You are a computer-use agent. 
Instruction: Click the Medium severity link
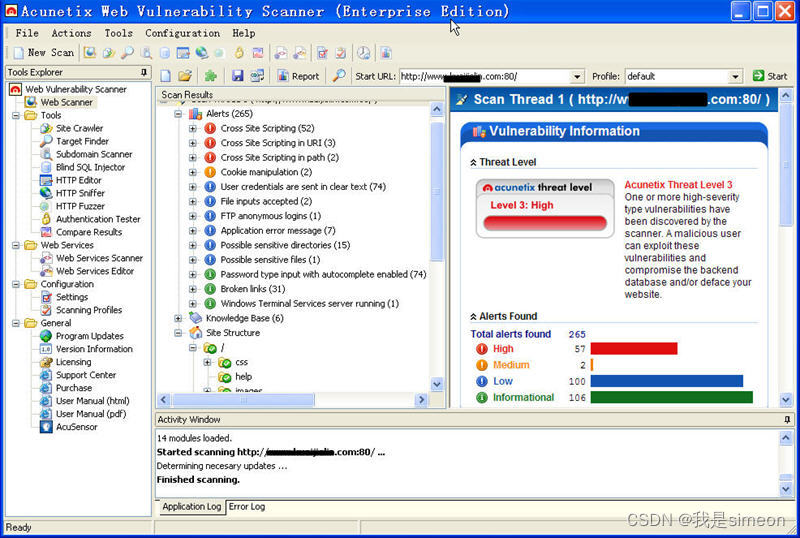coord(511,365)
